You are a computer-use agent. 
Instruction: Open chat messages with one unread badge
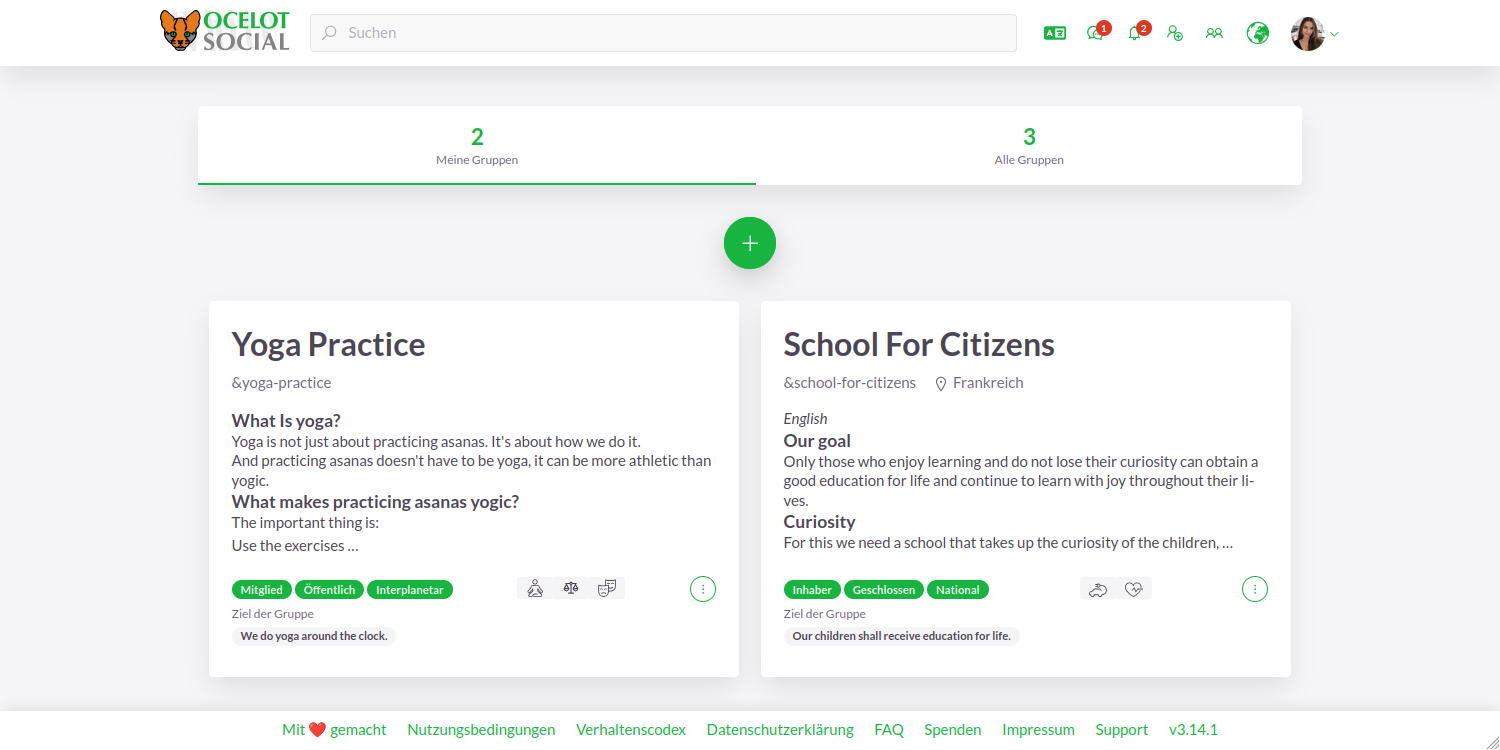1095,33
